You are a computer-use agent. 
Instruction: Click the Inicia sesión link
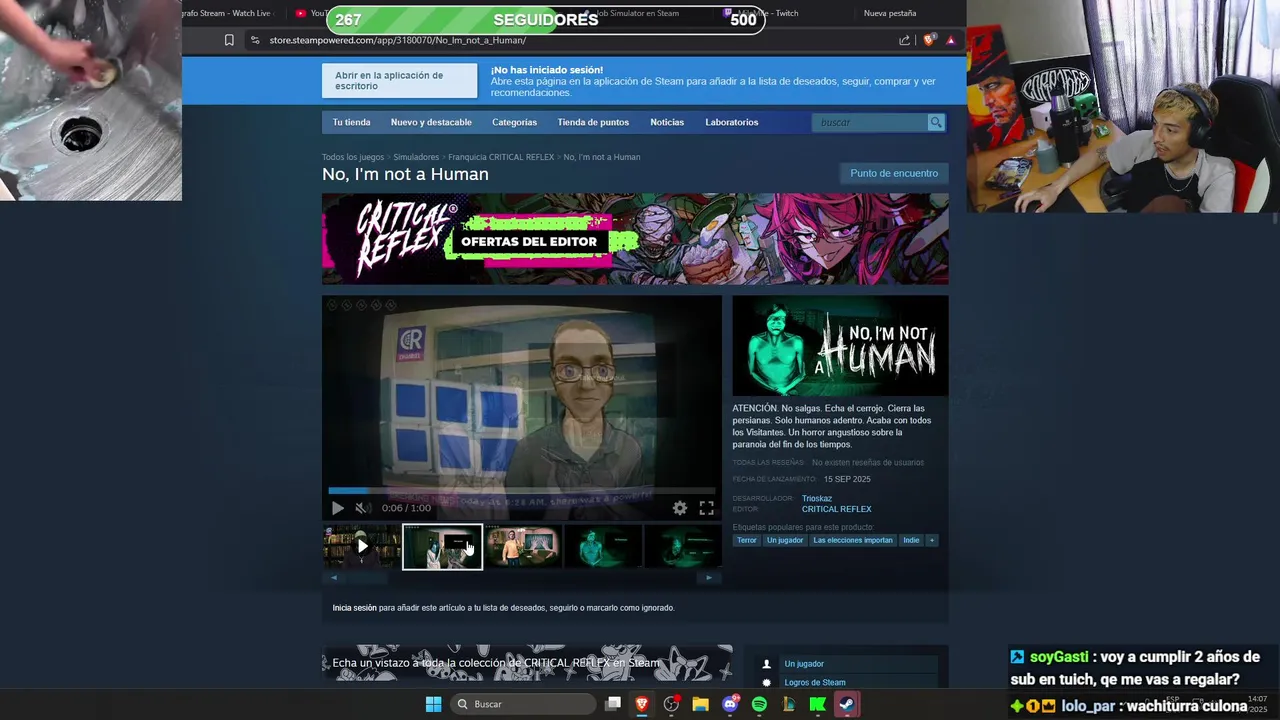coord(354,608)
